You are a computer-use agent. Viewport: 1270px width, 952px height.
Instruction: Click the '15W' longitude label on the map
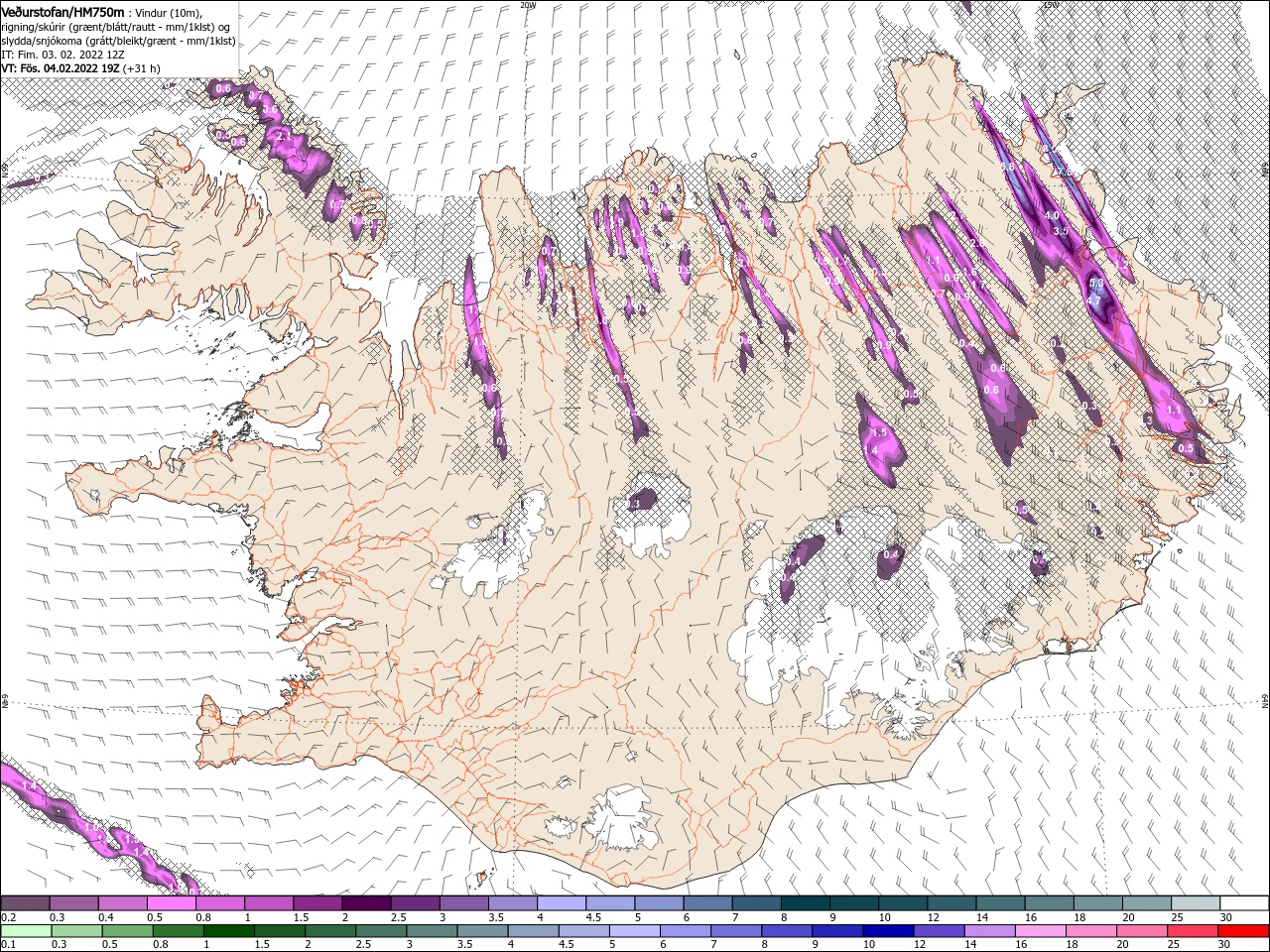(1050, 5)
